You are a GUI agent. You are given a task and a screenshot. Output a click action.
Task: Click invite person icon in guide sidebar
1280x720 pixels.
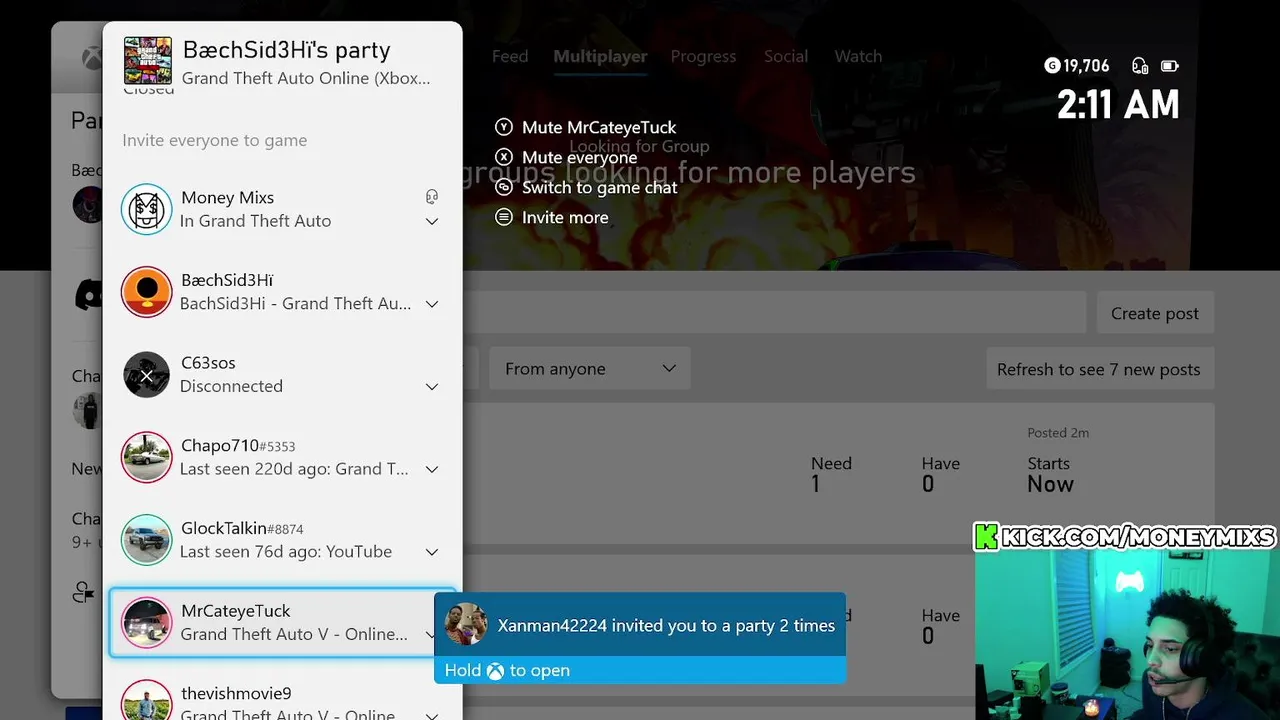84,593
